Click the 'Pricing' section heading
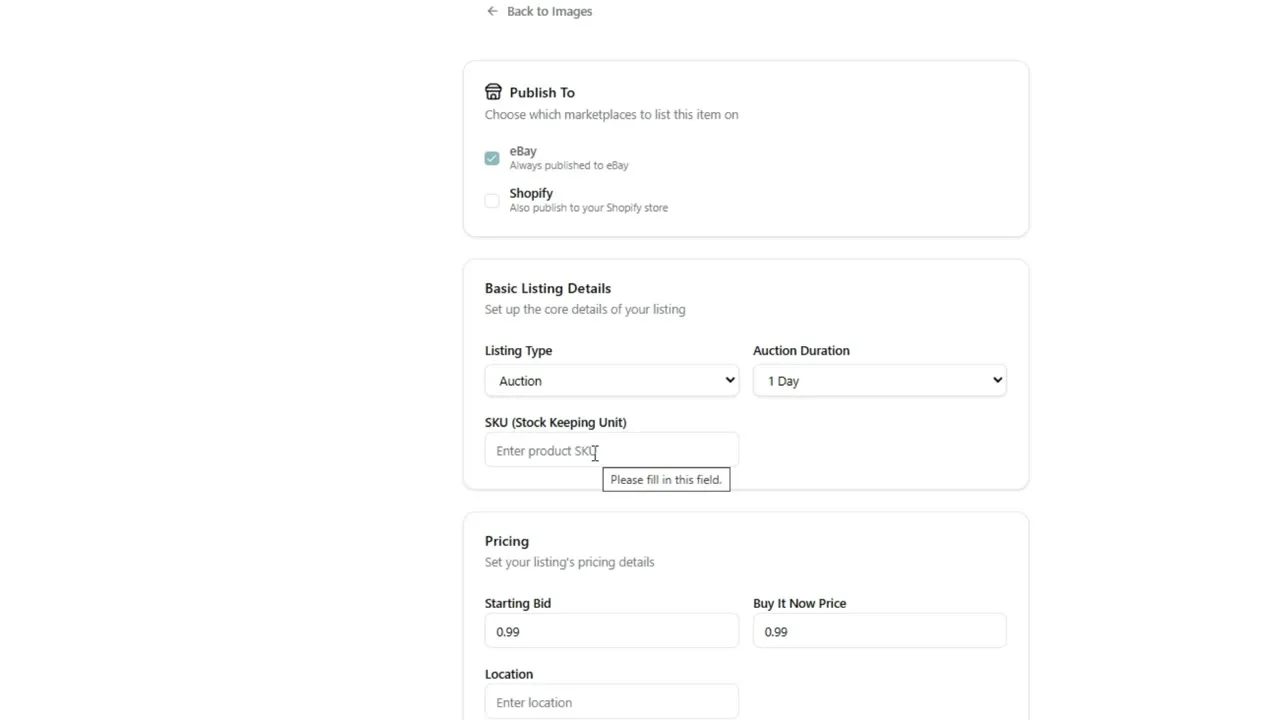This screenshot has width=1280, height=720. 507,541
